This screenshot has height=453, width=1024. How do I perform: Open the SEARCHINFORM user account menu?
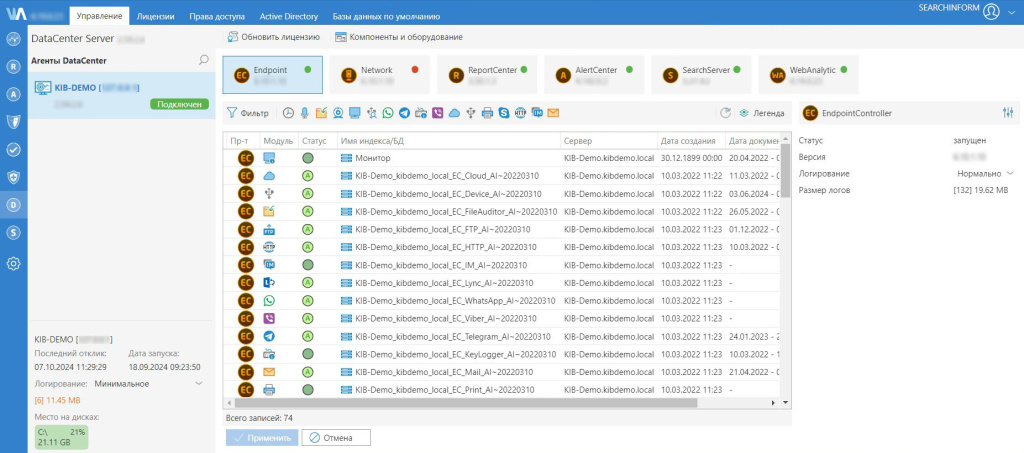[991, 12]
